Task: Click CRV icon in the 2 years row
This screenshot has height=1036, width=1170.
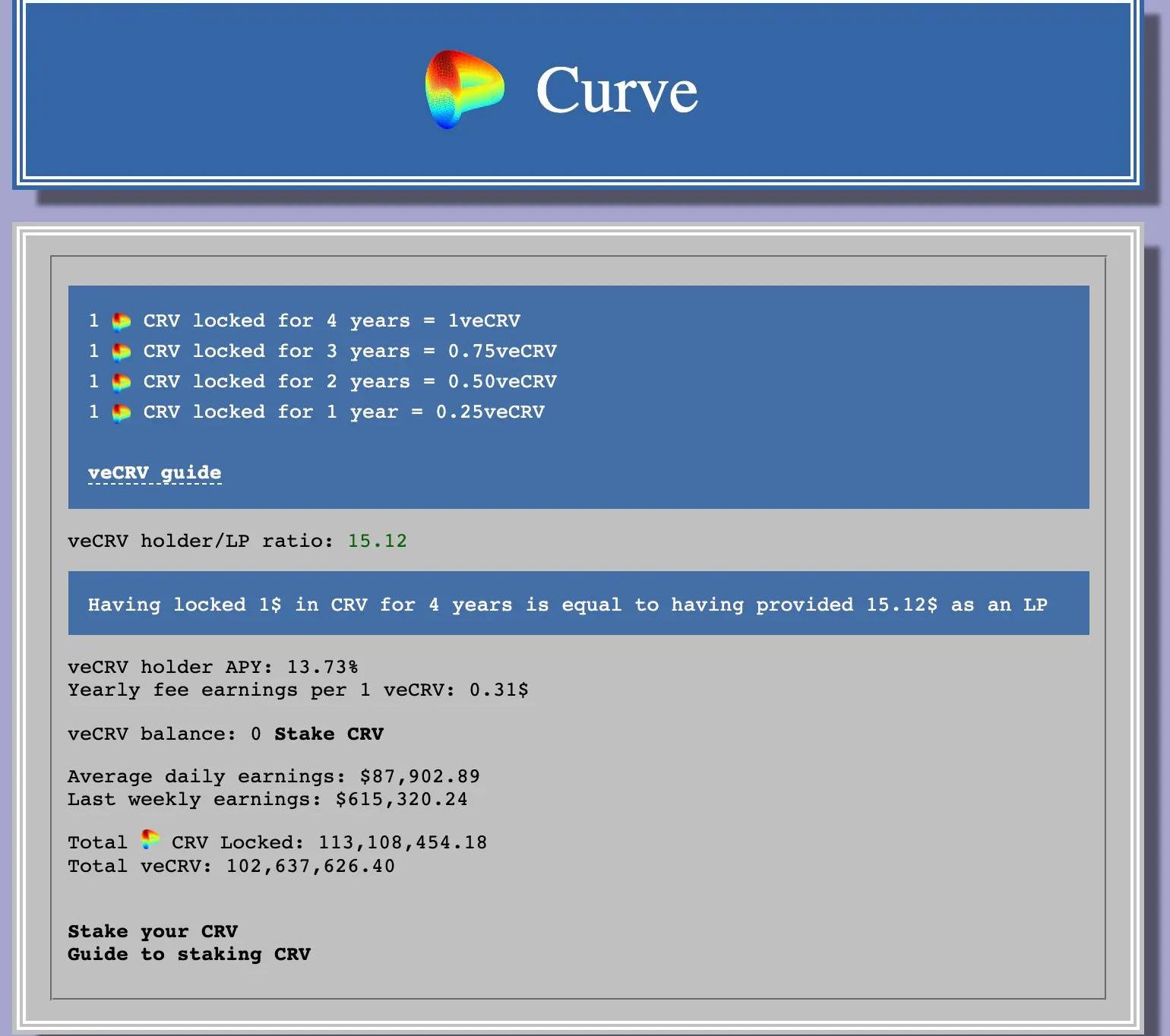Action: point(122,382)
